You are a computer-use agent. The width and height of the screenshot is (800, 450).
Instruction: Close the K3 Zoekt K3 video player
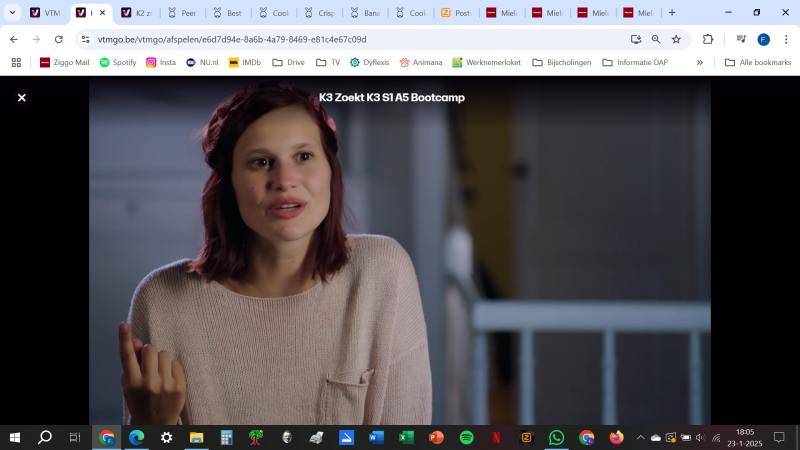tap(21, 97)
